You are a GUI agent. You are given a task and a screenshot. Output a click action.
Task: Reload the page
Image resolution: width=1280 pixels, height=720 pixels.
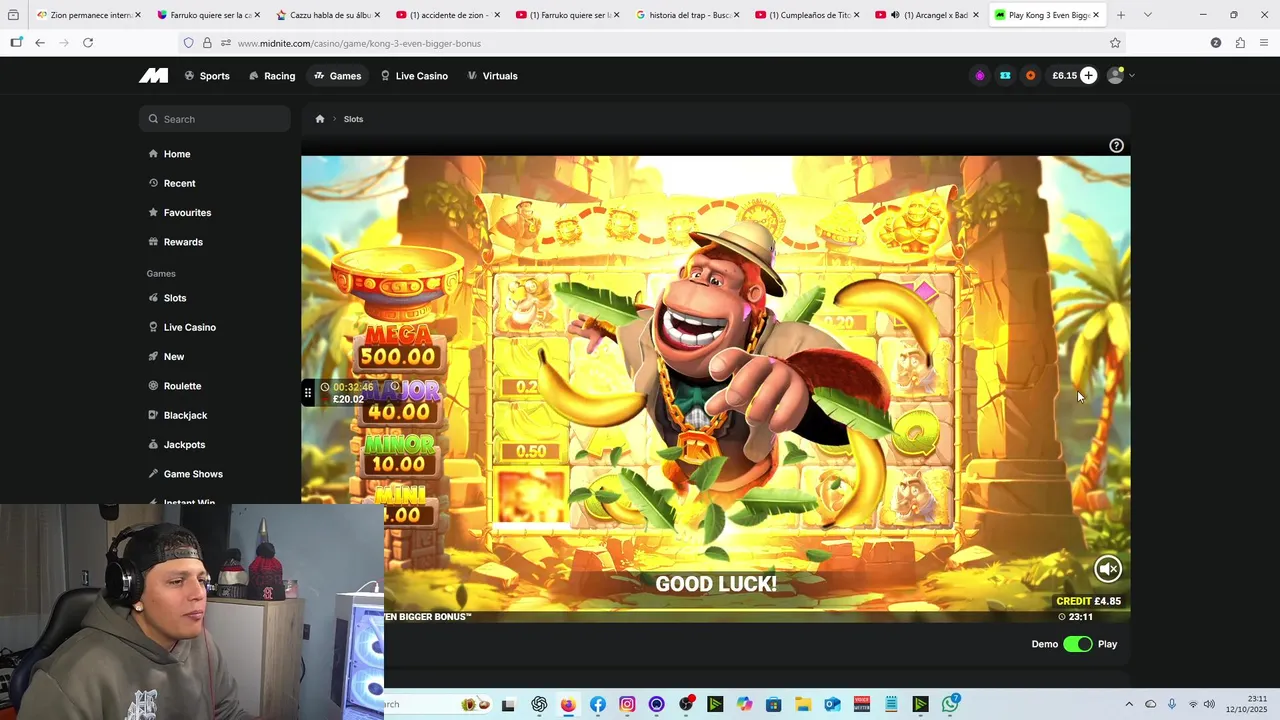(x=88, y=43)
